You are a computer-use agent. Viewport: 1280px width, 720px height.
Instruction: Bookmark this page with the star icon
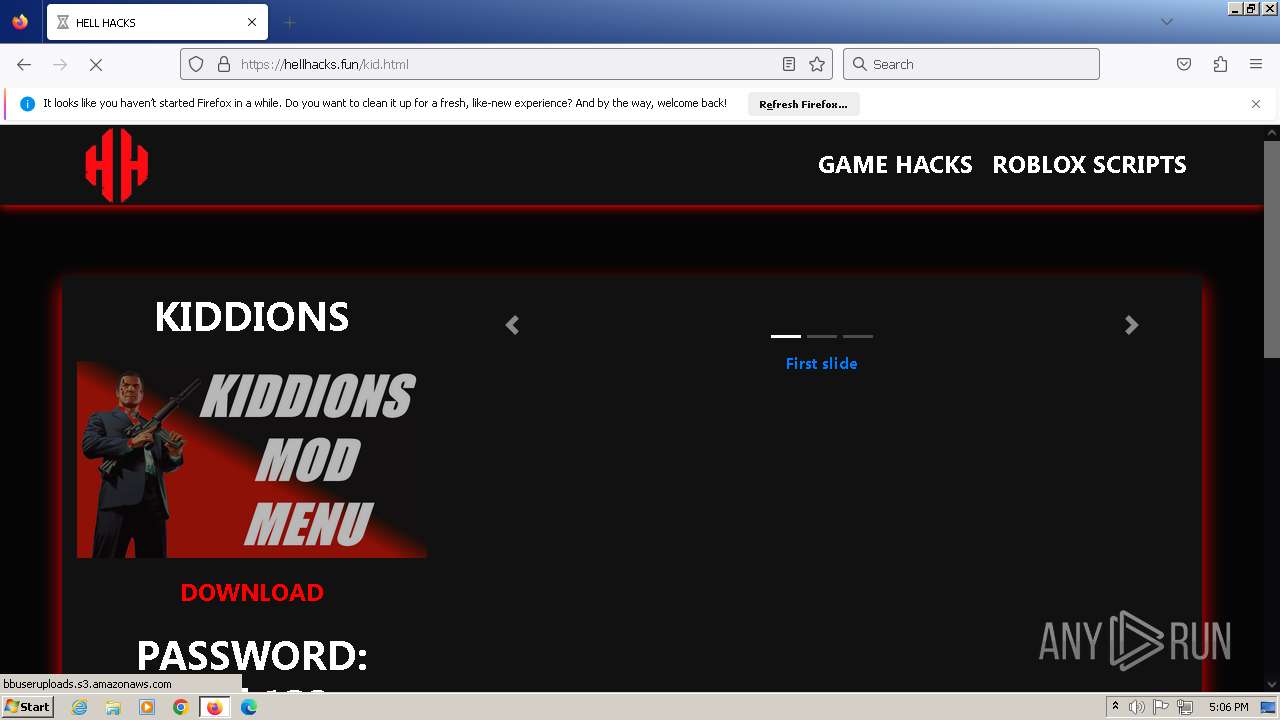point(817,64)
